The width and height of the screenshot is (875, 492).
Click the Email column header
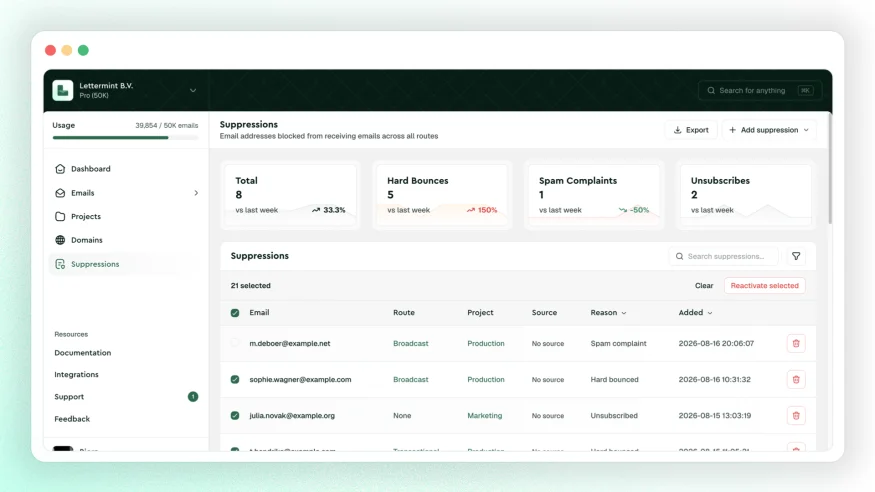coord(259,313)
